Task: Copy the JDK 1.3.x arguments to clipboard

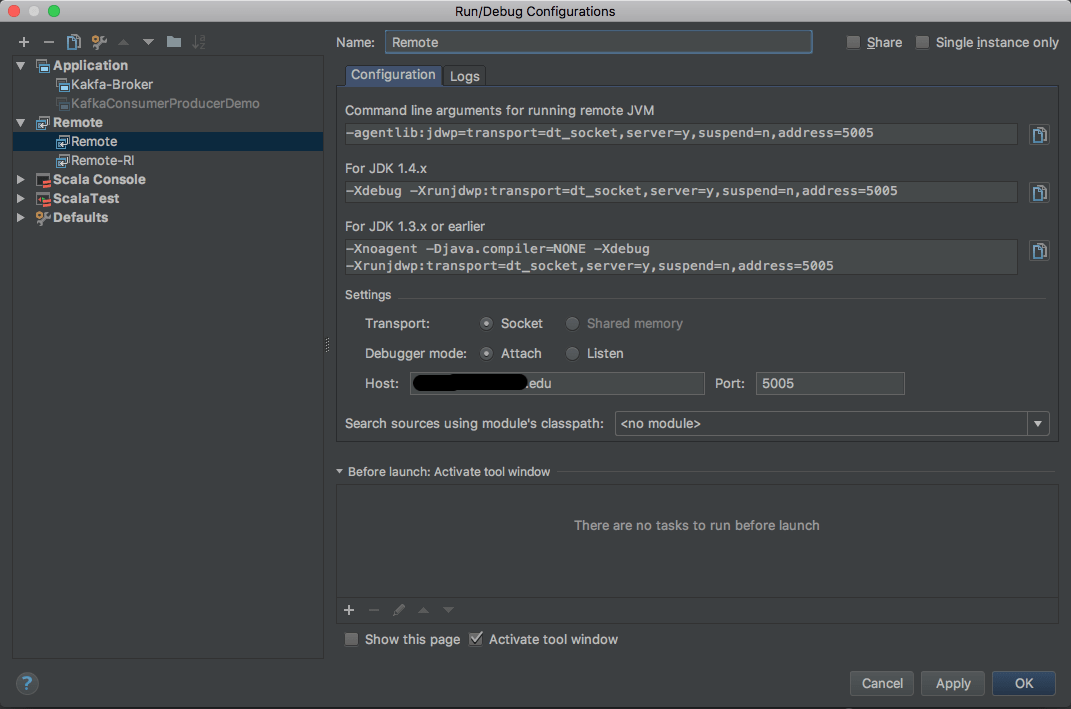Action: (x=1039, y=251)
